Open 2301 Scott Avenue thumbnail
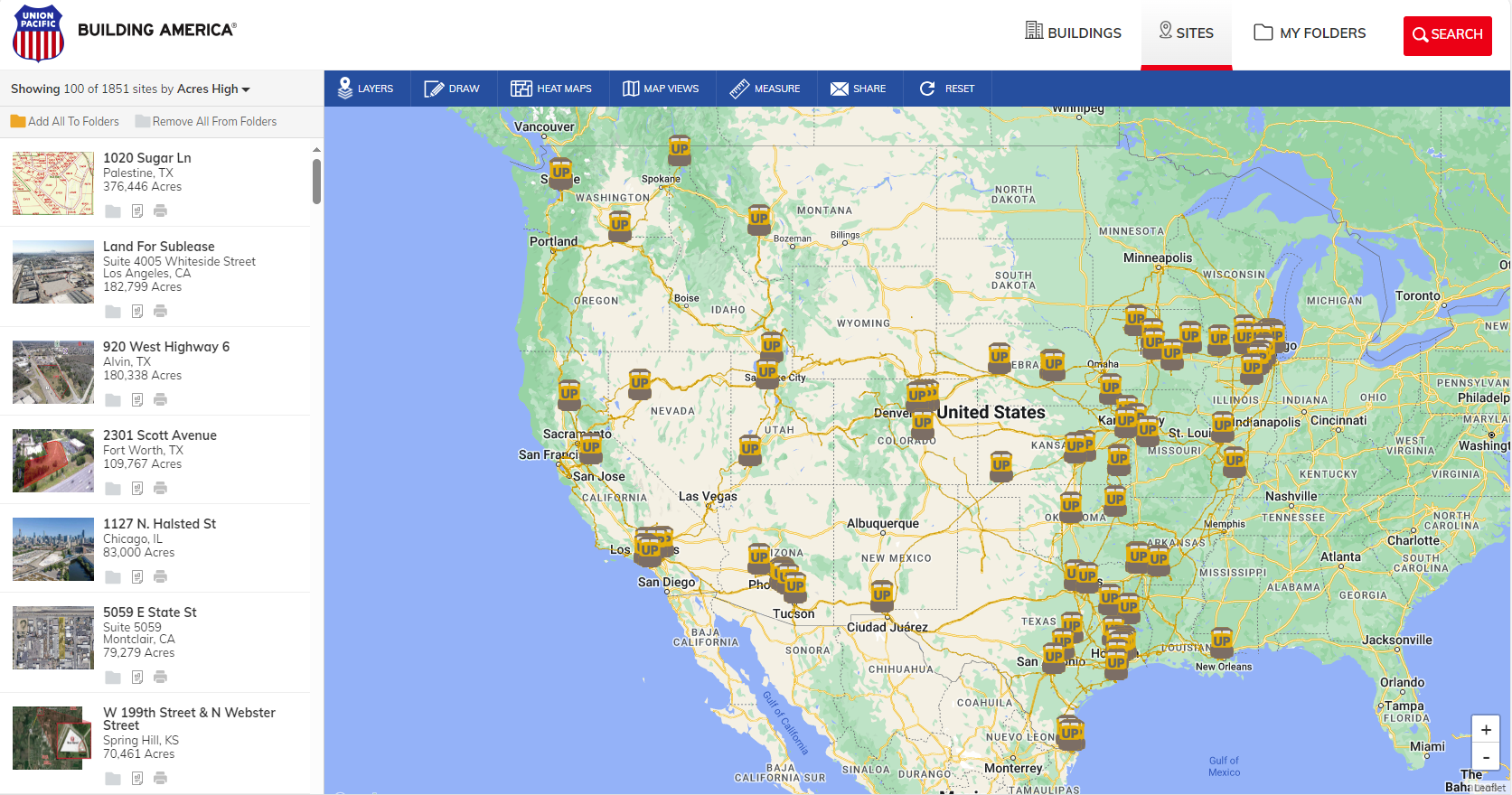Image resolution: width=1512 pixels, height=795 pixels. [53, 461]
